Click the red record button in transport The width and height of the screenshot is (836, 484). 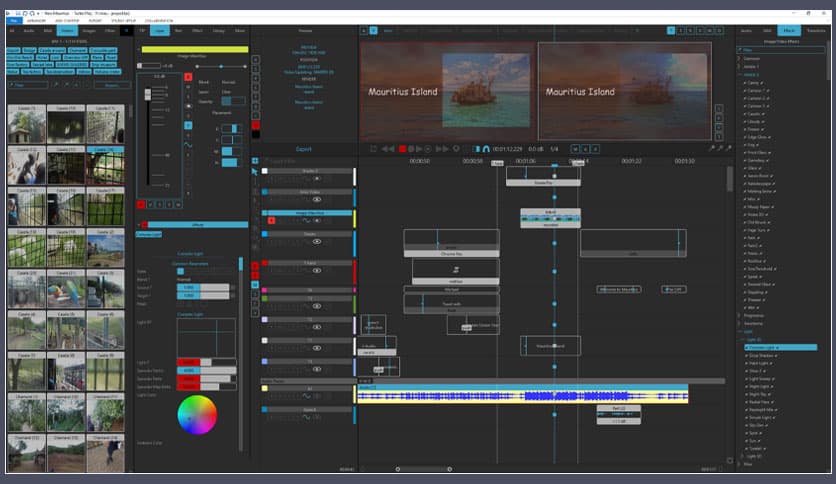(403, 149)
